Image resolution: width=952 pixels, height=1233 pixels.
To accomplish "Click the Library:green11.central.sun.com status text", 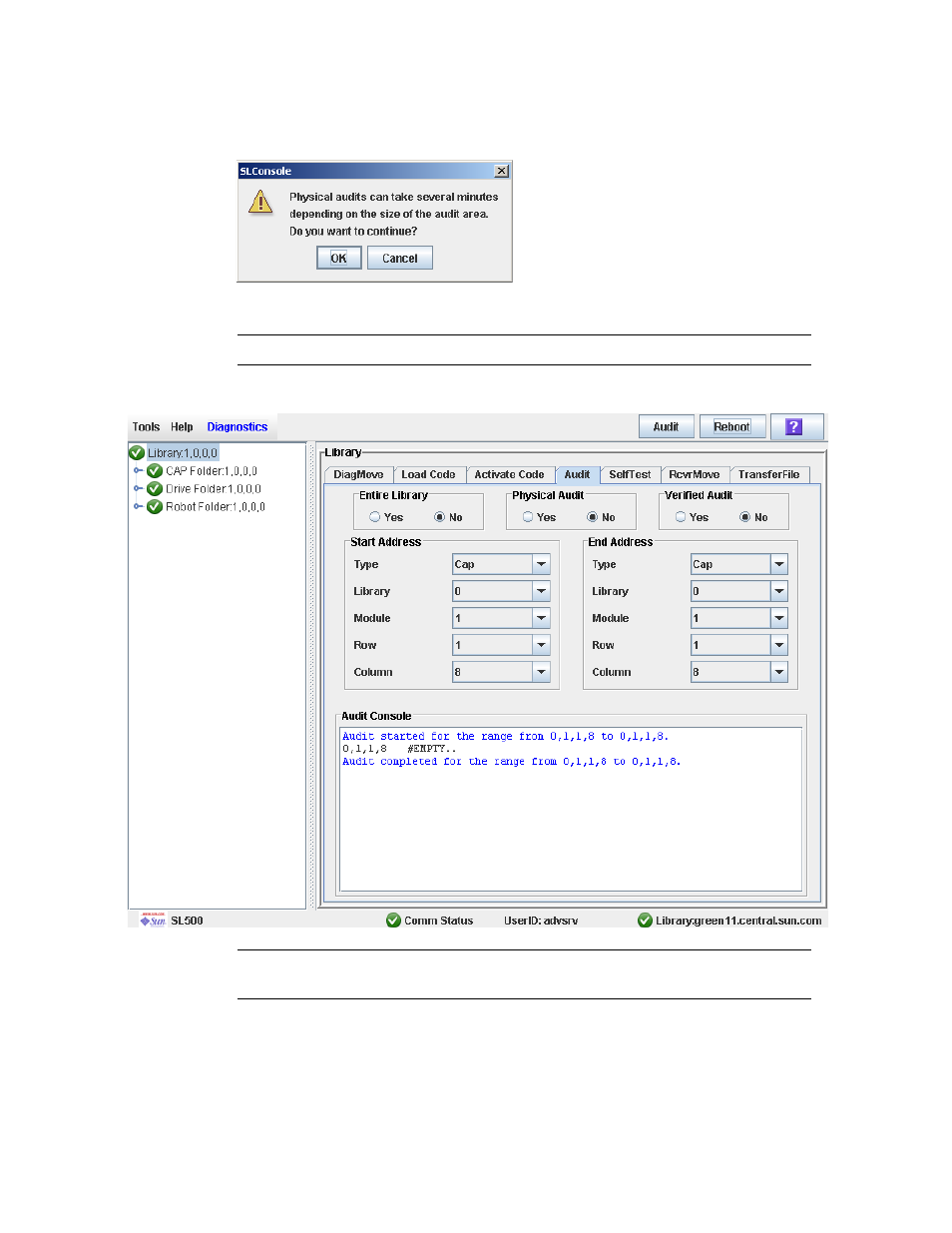I will click(738, 921).
